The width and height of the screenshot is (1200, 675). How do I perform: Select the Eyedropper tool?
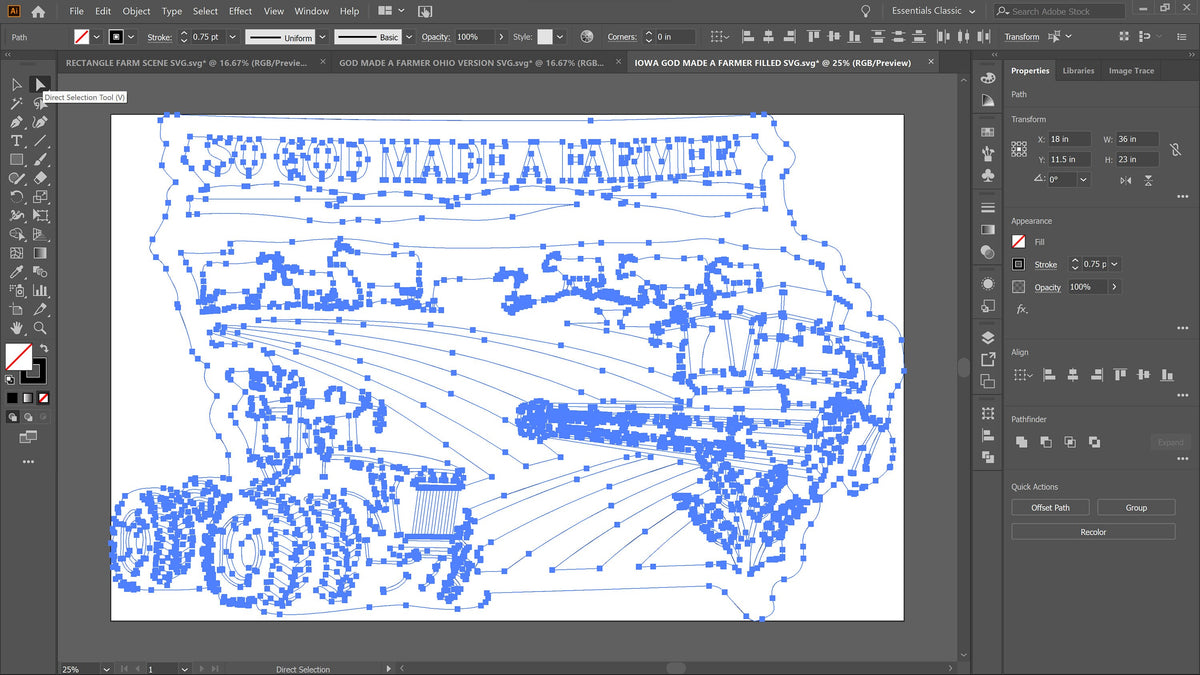[17, 272]
